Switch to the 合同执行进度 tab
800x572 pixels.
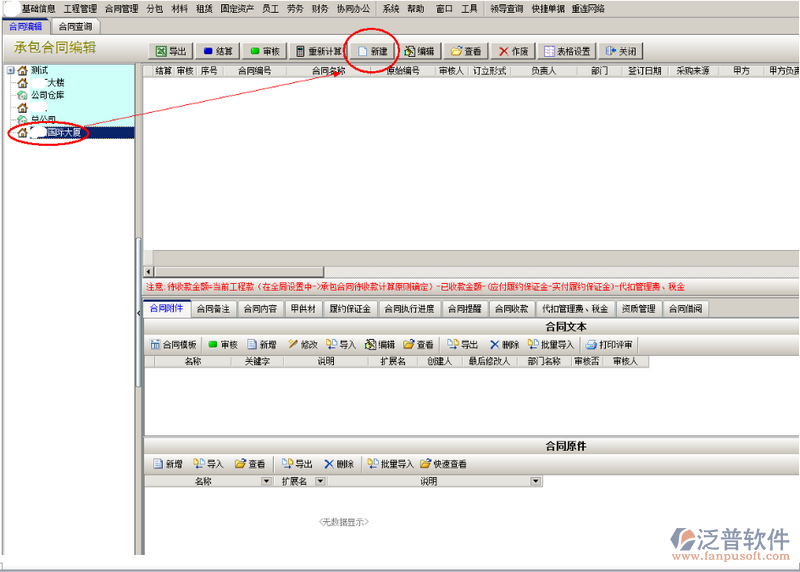pyautogui.click(x=409, y=309)
